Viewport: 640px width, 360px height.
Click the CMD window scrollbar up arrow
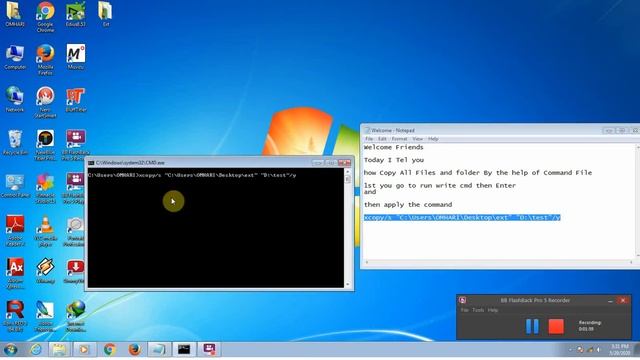[348, 171]
